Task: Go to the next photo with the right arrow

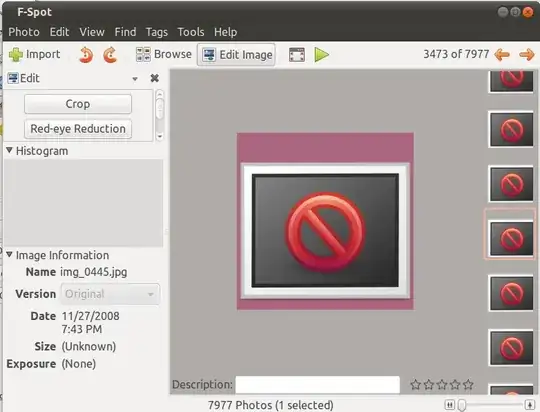Action: coord(527,54)
